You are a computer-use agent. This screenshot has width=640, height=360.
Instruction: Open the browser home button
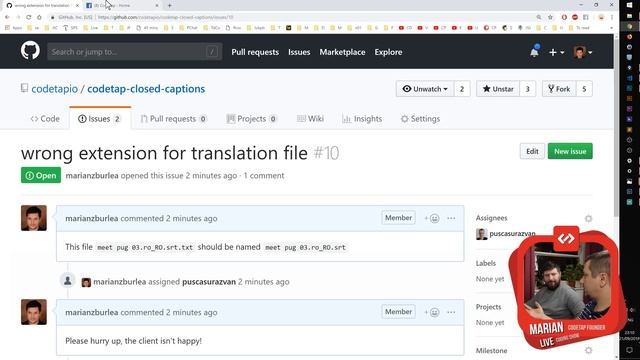39,17
